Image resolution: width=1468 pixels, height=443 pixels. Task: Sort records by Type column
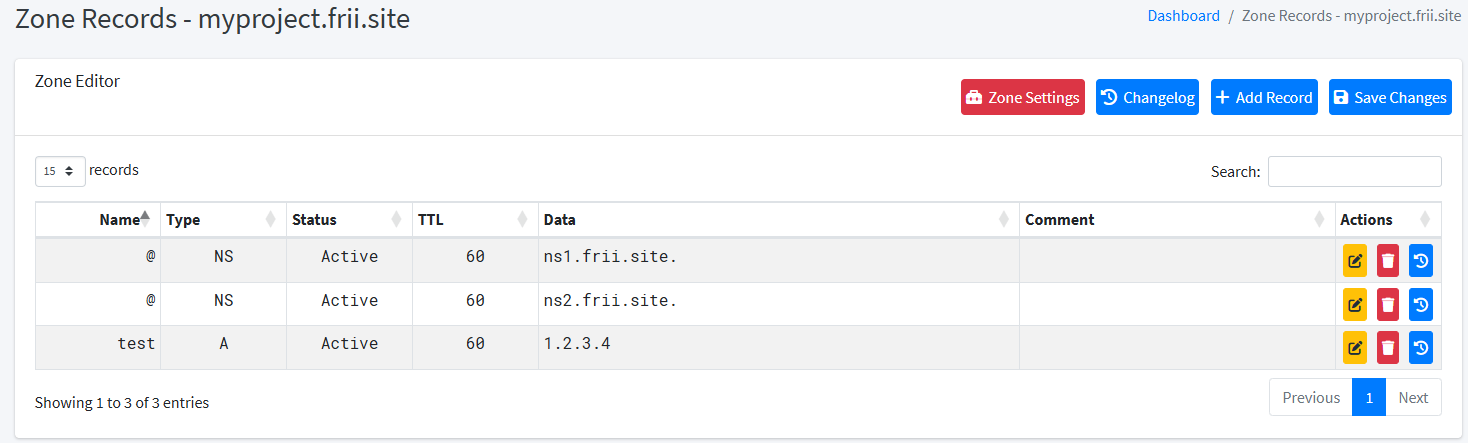coord(223,219)
